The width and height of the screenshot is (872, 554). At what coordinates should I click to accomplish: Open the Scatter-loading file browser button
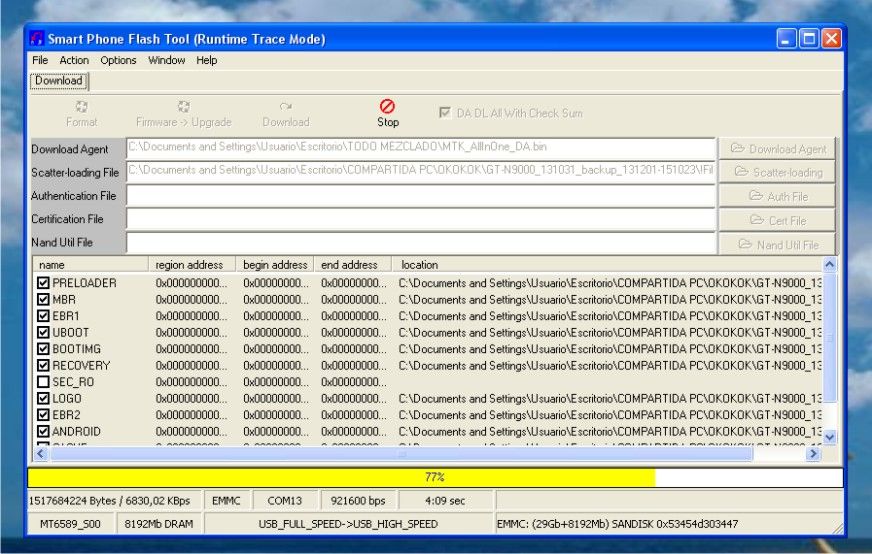click(x=777, y=172)
